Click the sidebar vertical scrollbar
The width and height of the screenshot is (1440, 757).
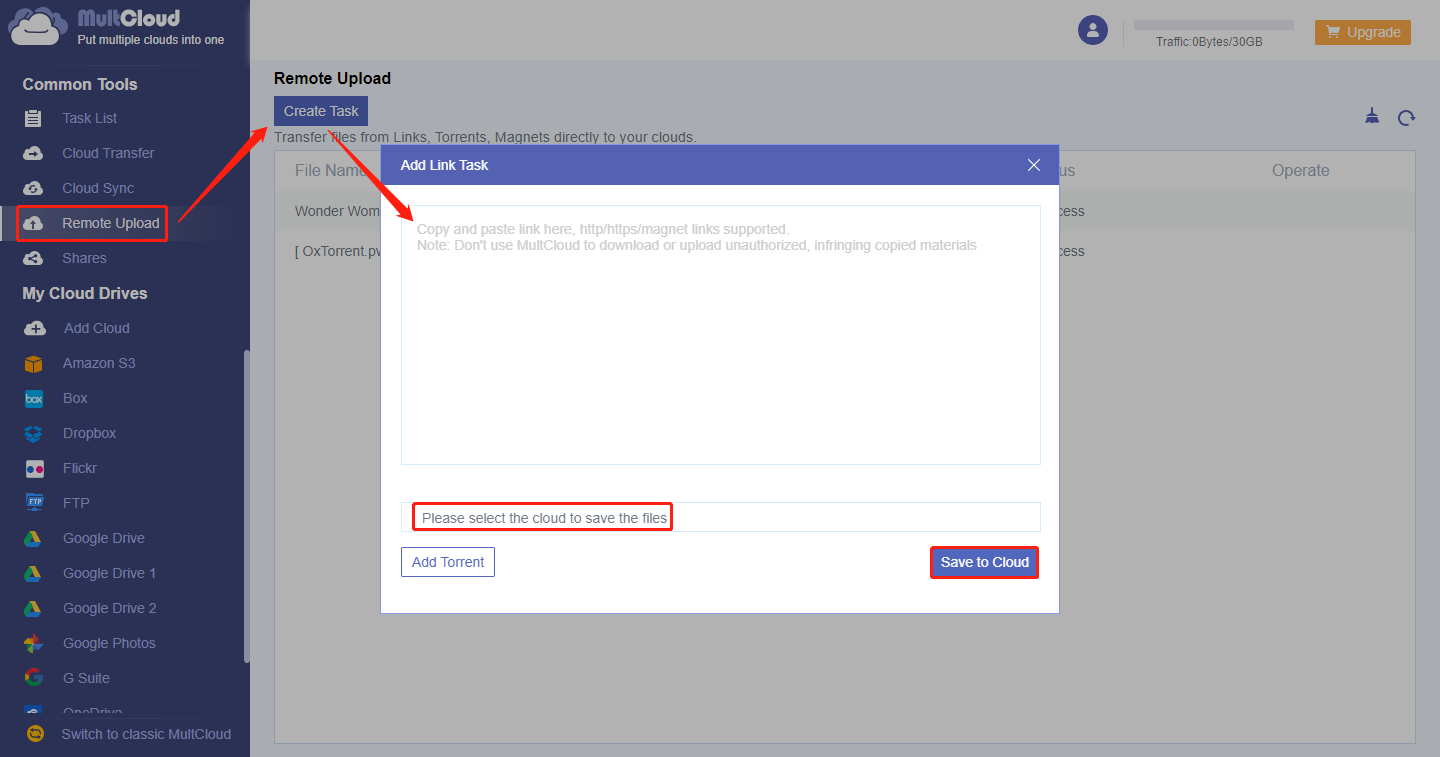point(246,507)
